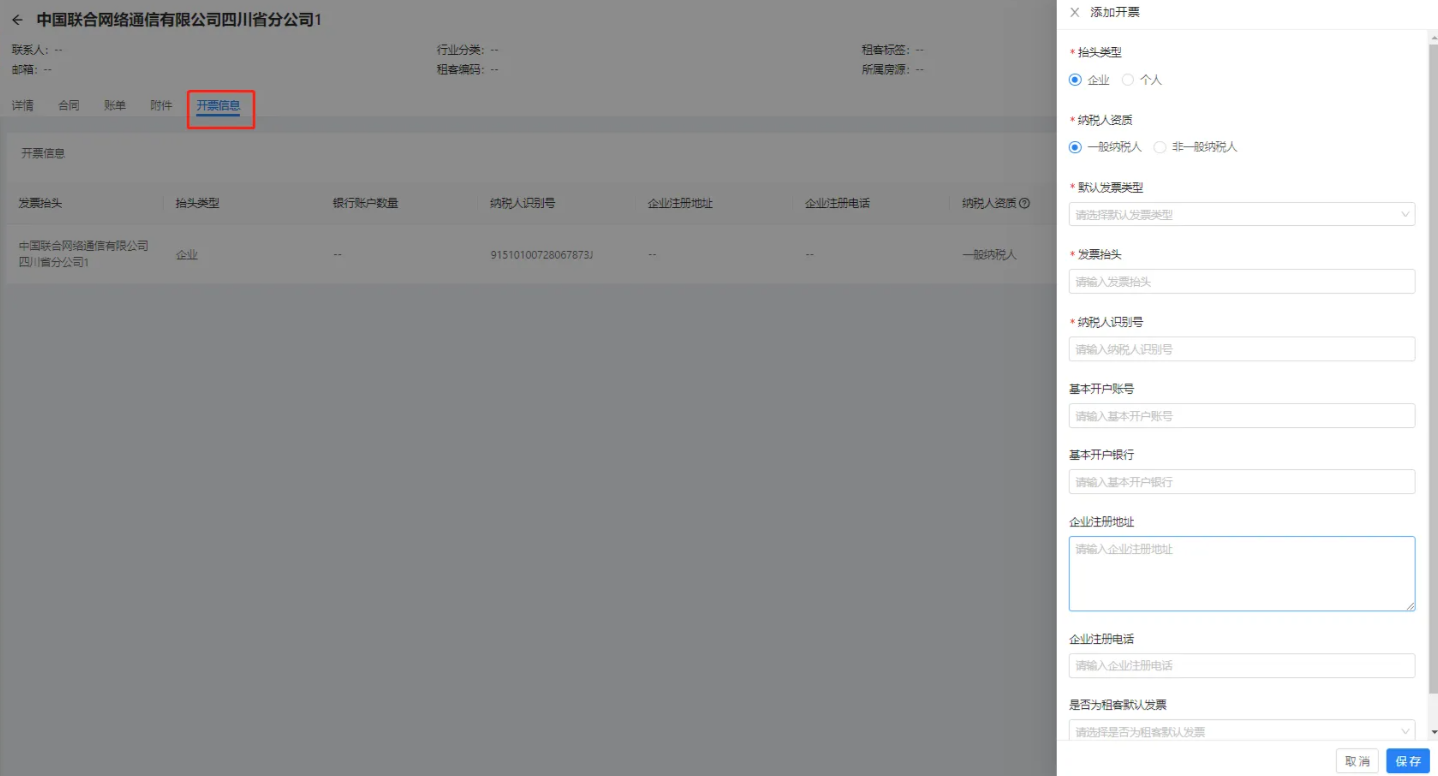The width and height of the screenshot is (1438, 776).
Task: Switch to the 账单 tab
Action: [x=115, y=105]
